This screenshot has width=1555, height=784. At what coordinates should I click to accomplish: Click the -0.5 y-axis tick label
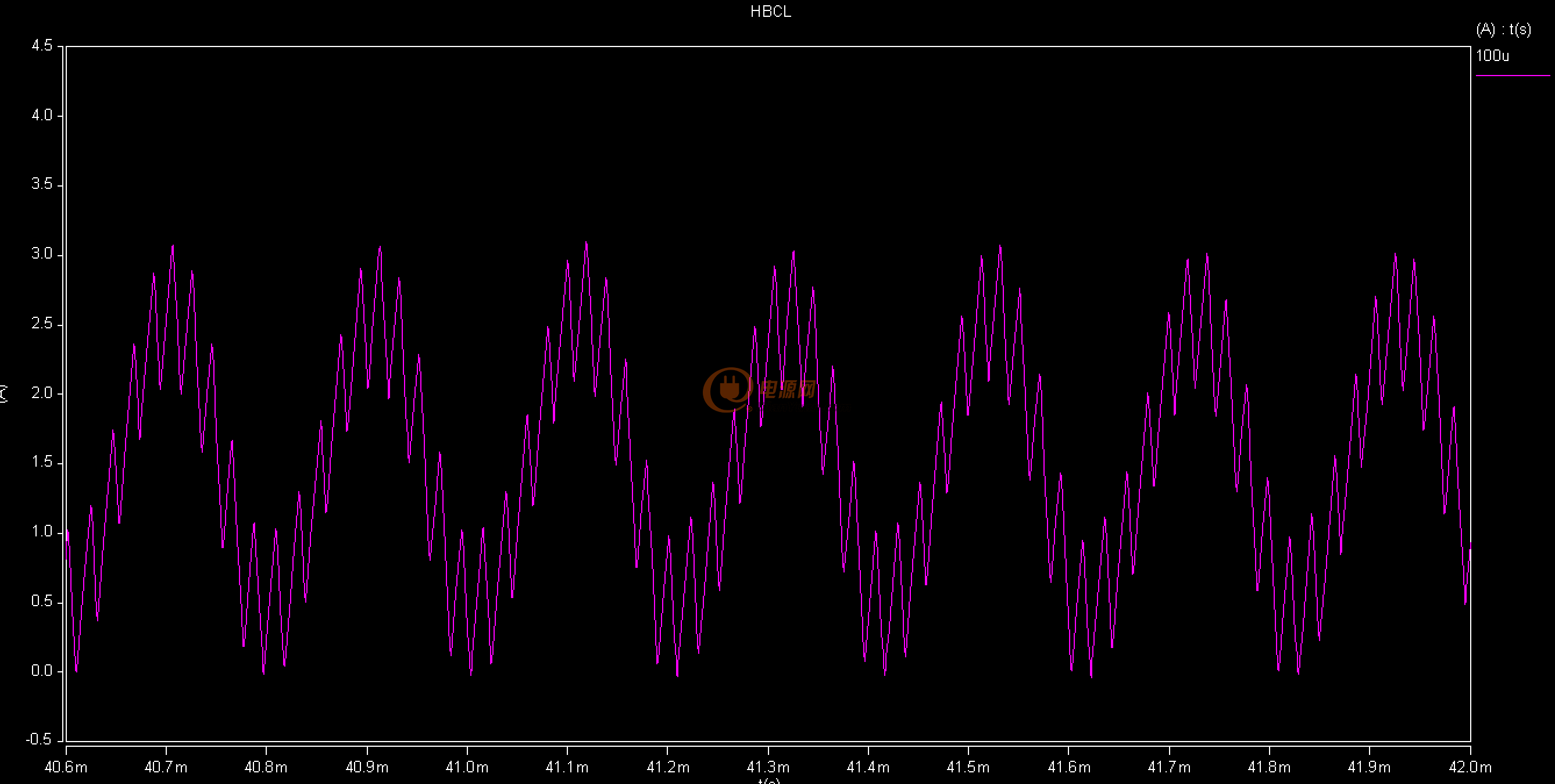pos(38,739)
